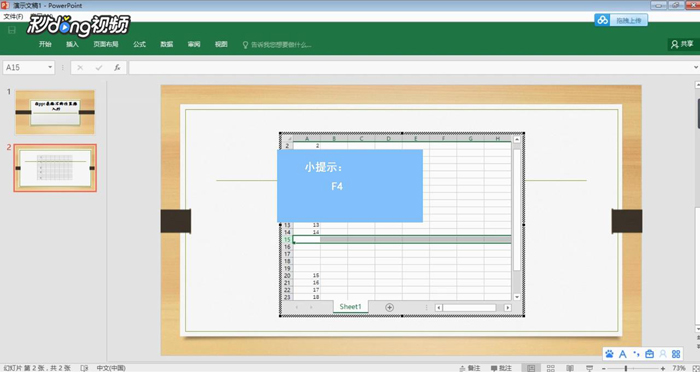
Task: Click the paw icon in IME toolbar
Action: (609, 354)
